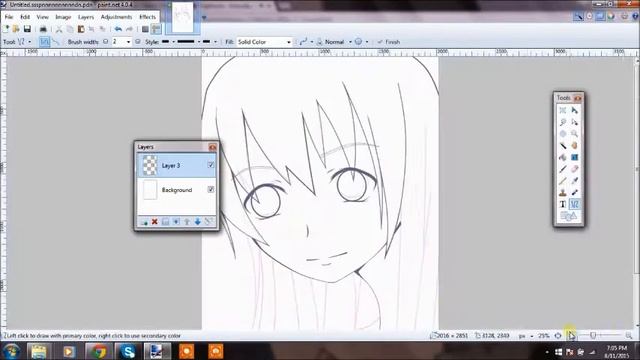The width and height of the screenshot is (640, 360).
Task: Select the Text tool
Action: pos(563,204)
